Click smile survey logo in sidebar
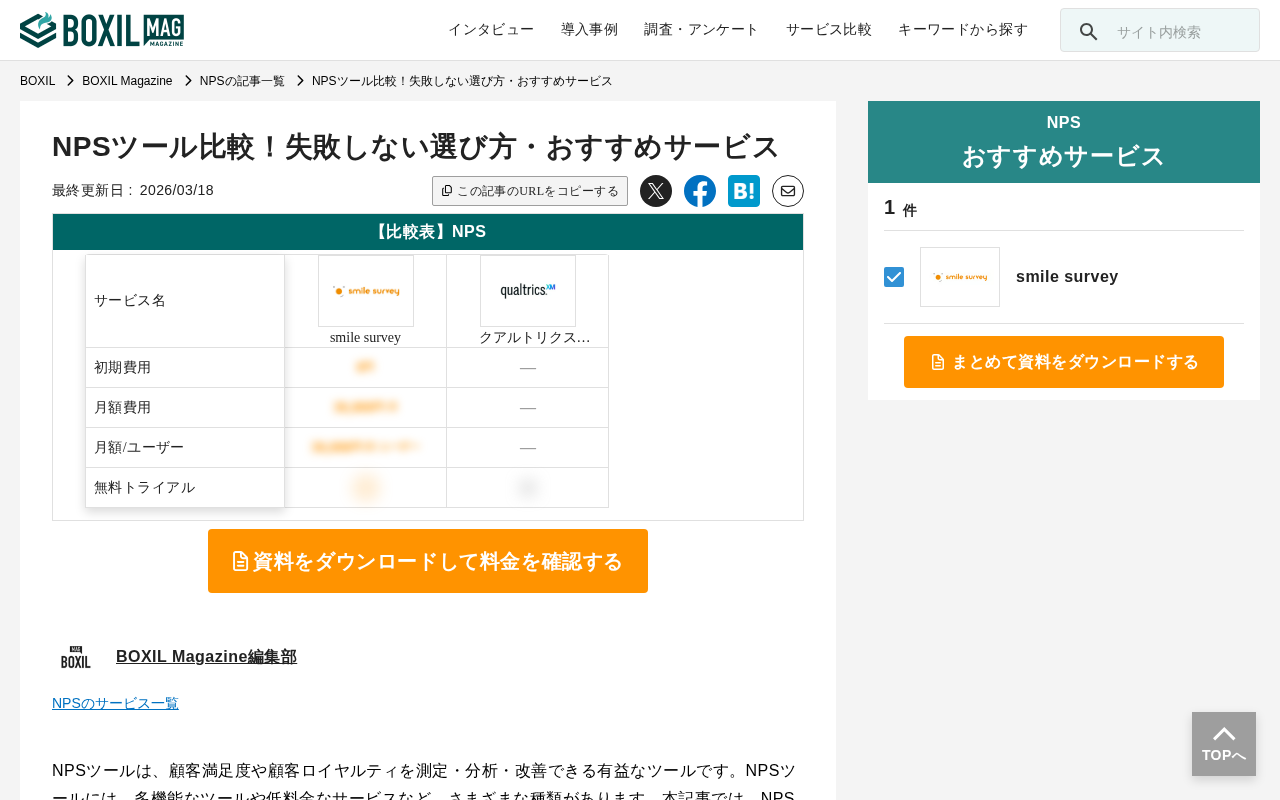Image resolution: width=1280 pixels, height=800 pixels. 960,277
